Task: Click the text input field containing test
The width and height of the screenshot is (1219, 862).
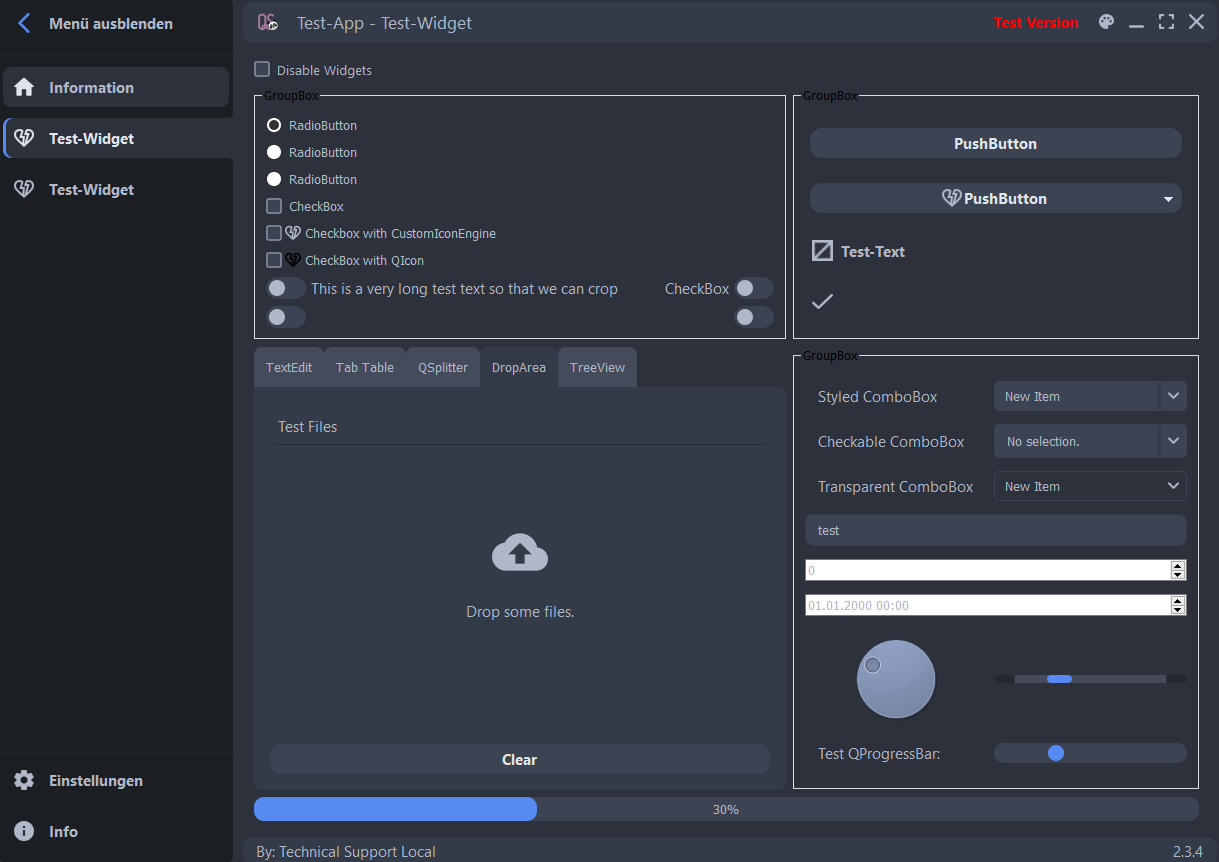Action: [x=995, y=530]
